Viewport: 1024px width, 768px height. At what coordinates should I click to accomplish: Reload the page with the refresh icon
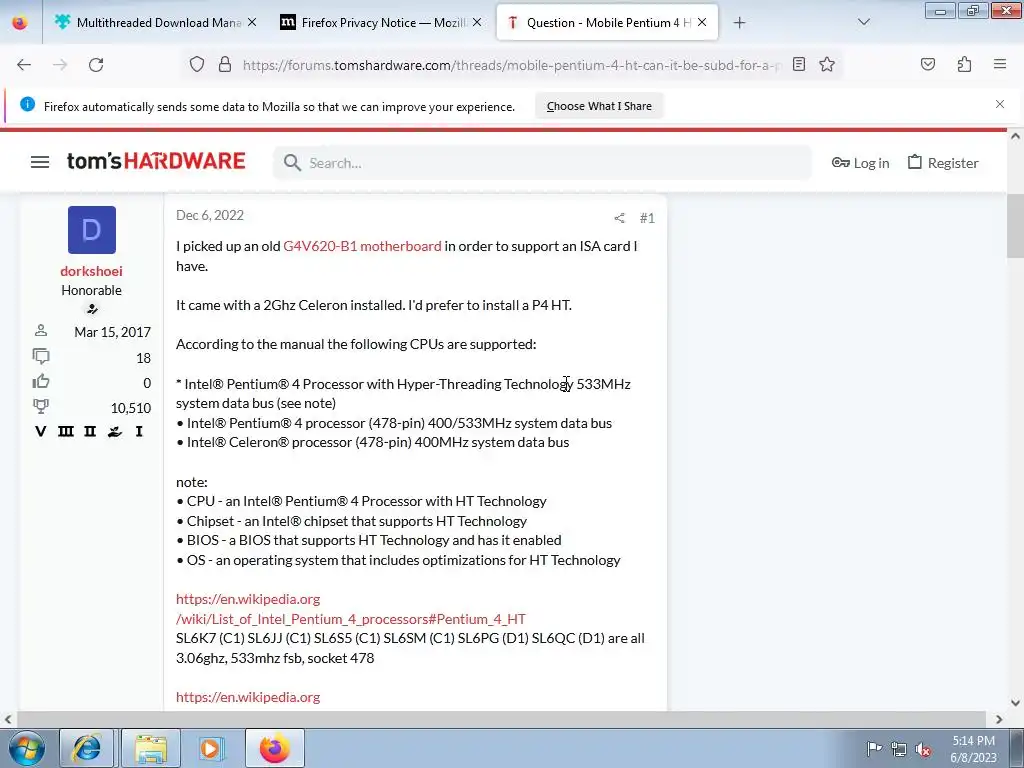96,65
